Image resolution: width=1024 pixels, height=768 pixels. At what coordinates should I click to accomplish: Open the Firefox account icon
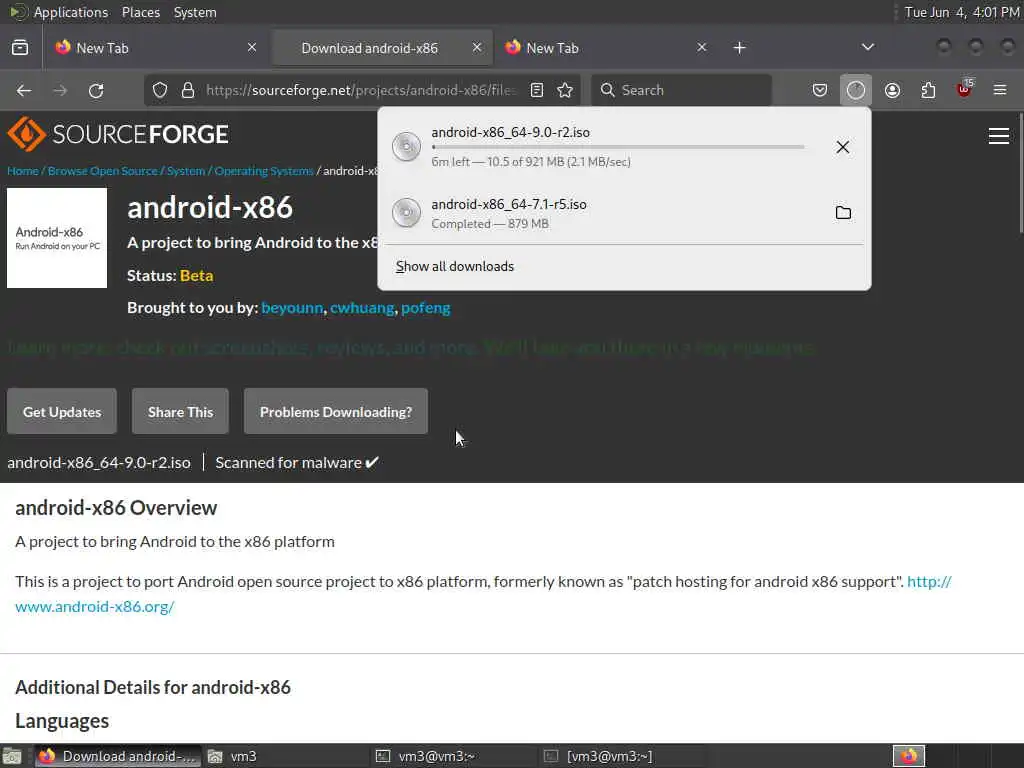892,90
